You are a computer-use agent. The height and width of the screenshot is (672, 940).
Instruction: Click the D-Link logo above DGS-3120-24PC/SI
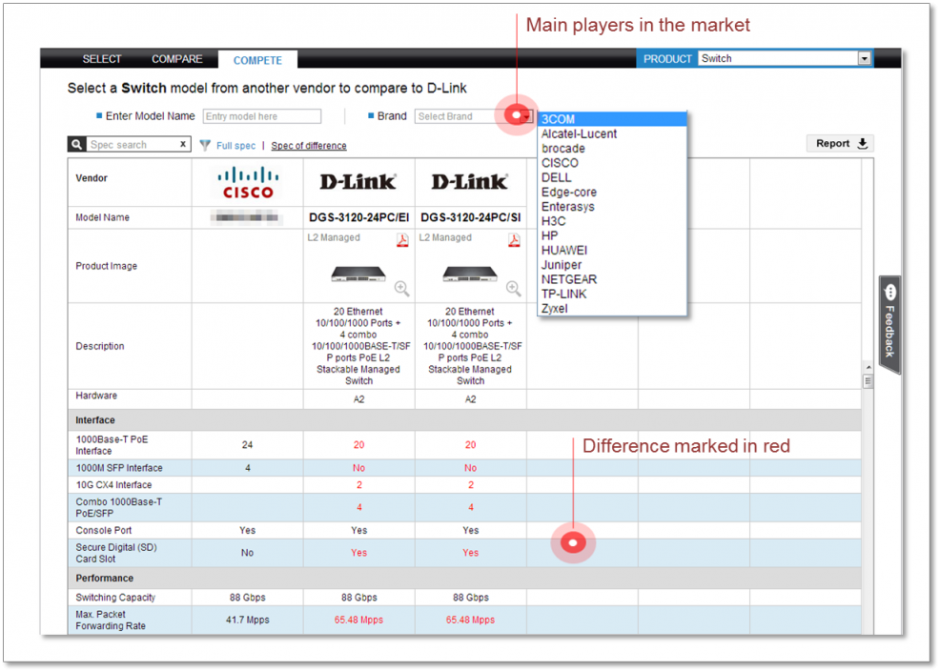470,182
